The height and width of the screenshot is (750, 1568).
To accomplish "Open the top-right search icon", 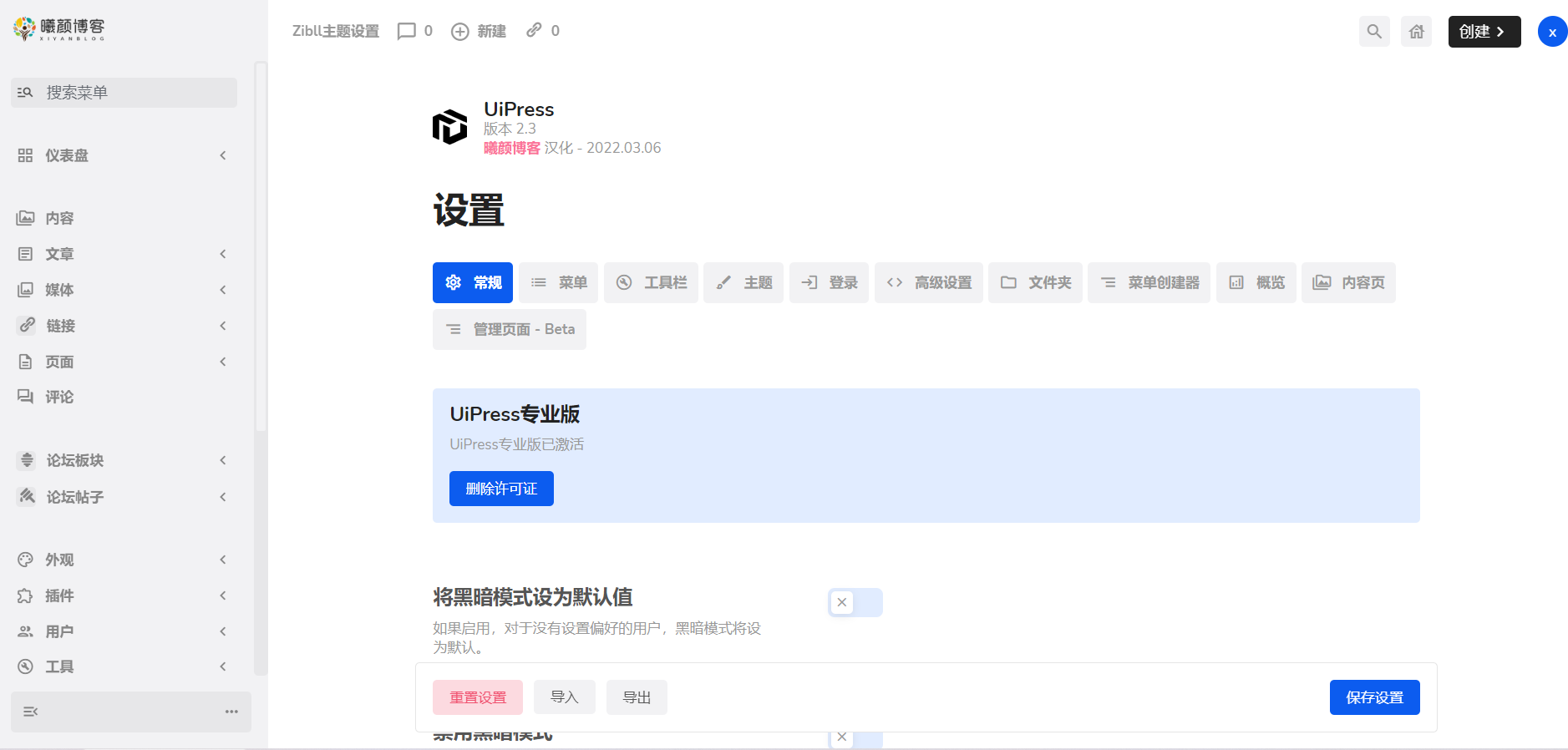I will (x=1374, y=32).
